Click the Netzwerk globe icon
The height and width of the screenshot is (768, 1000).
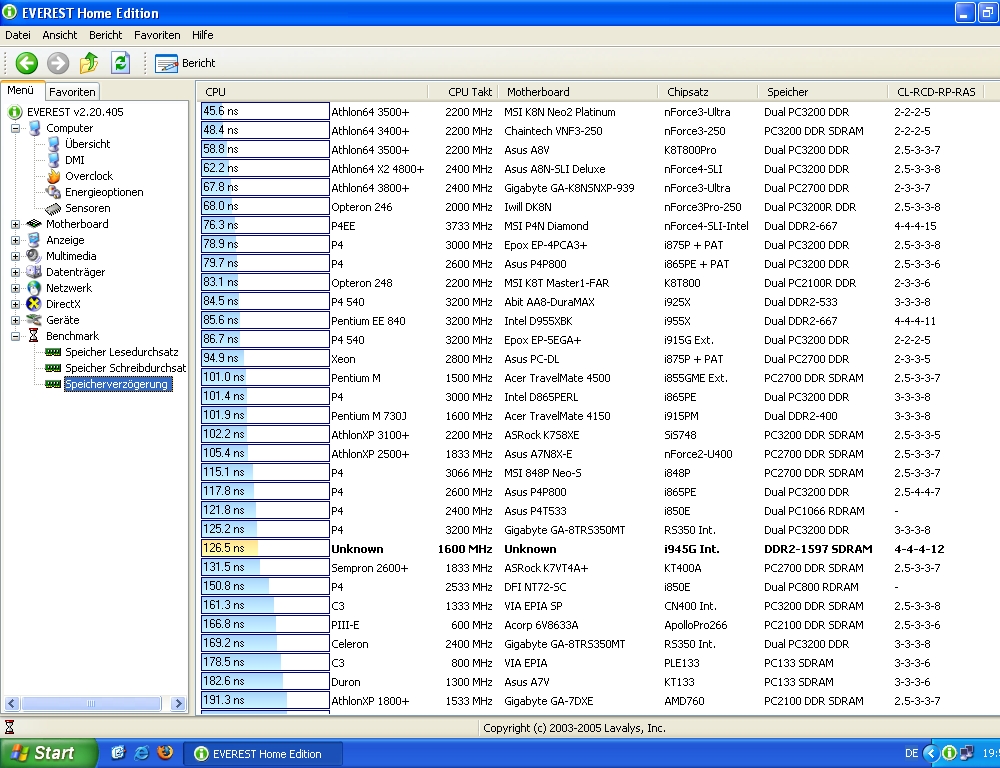34,288
